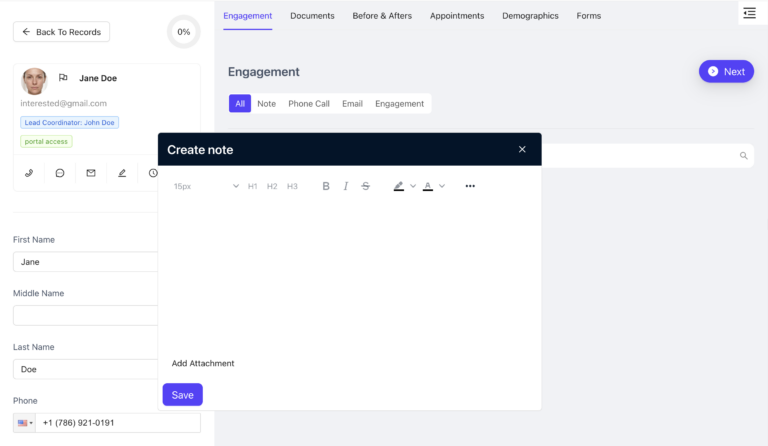
Task: Apply H3 heading style
Action: pos(292,186)
